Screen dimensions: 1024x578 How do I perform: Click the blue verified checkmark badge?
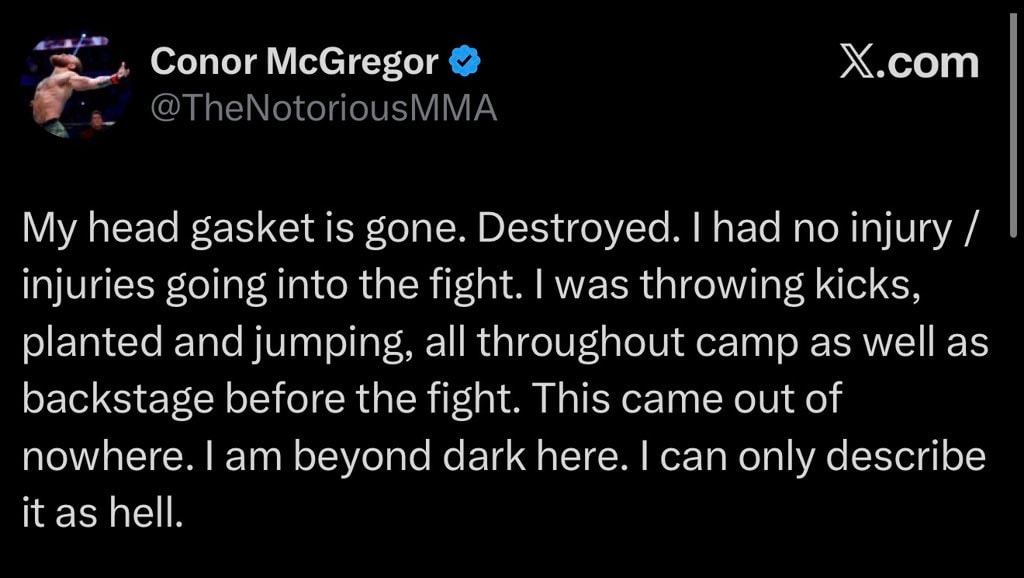[465, 62]
